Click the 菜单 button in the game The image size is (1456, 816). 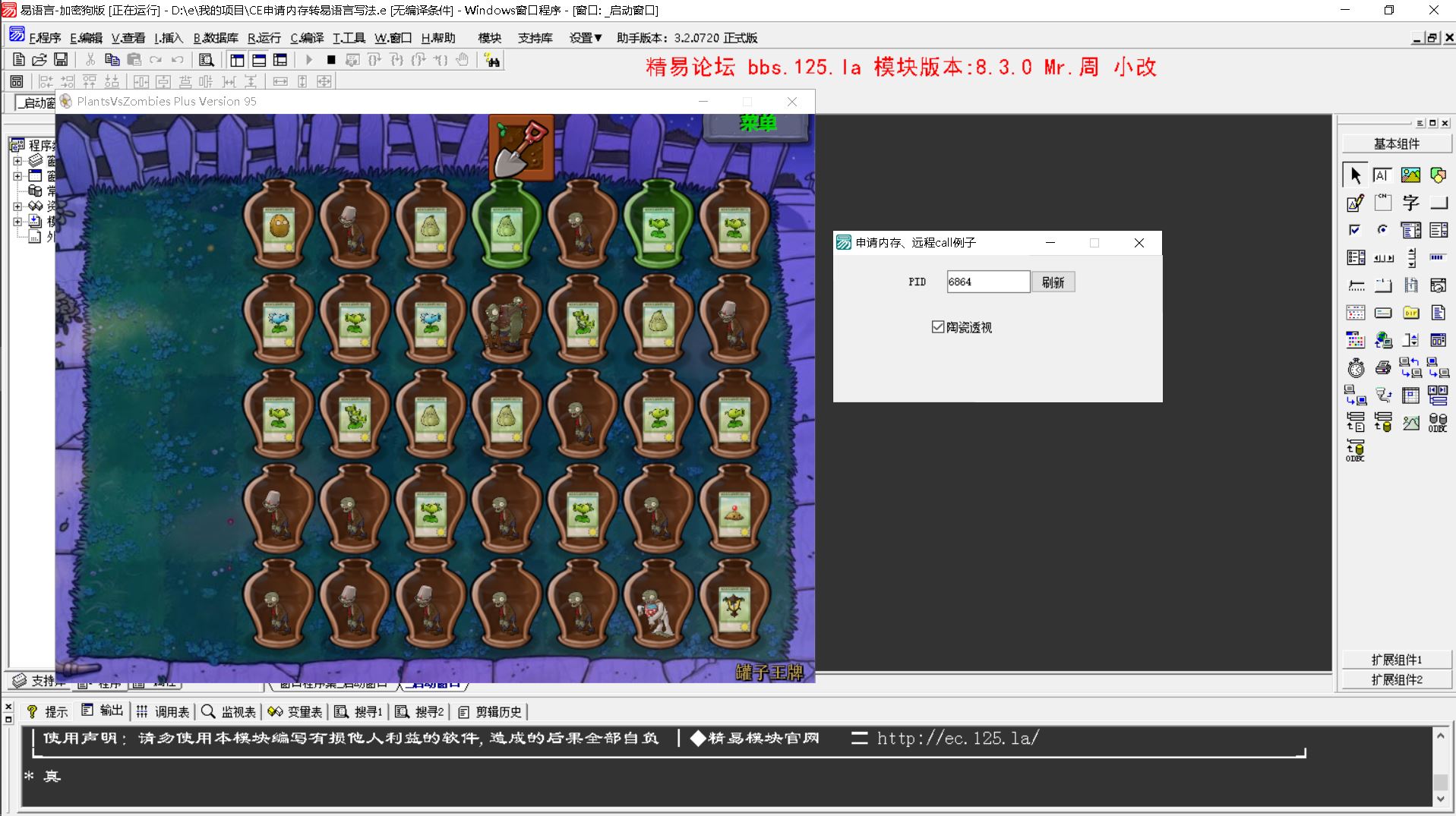coord(756,124)
